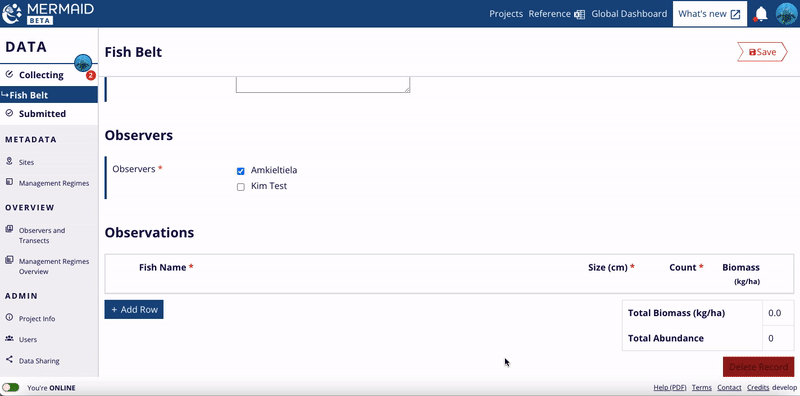Open the Terms link
Image resolution: width=800 pixels, height=396 pixels.
click(702, 388)
